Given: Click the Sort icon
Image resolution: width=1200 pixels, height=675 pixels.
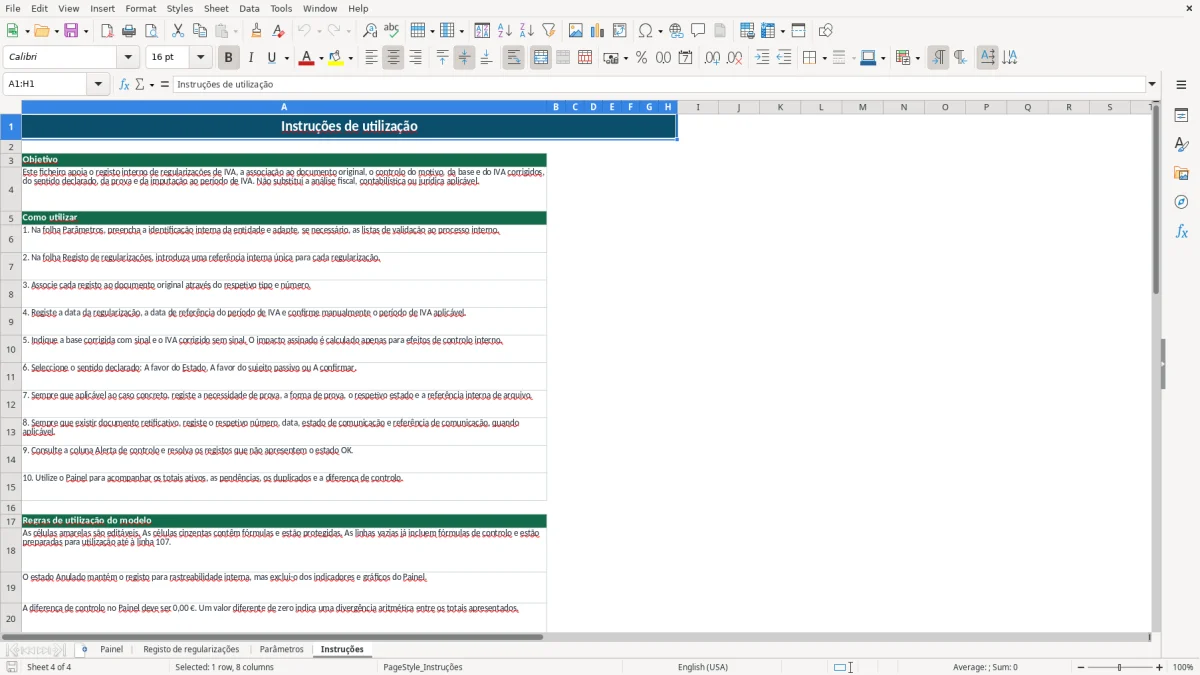Looking at the screenshot, I should coord(482,31).
